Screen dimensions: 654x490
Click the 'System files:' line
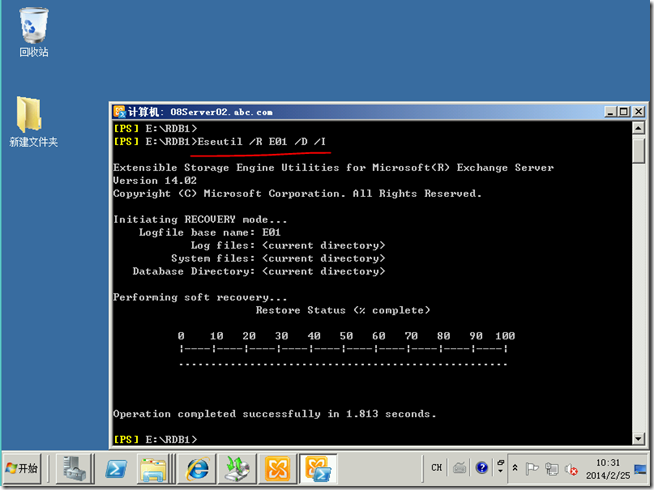click(x=278, y=258)
